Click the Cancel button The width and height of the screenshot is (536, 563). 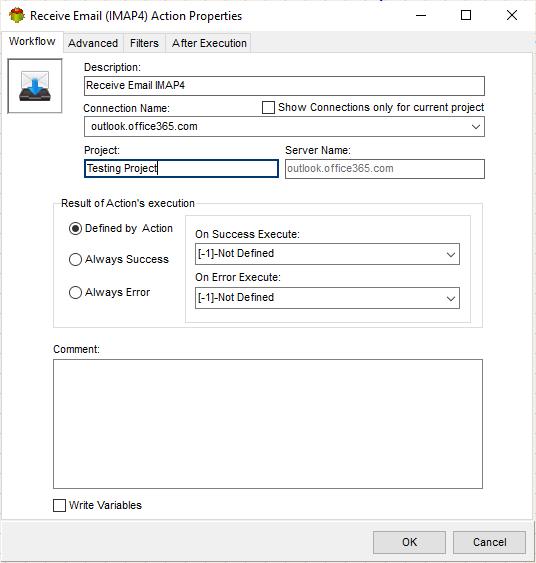[x=489, y=542]
